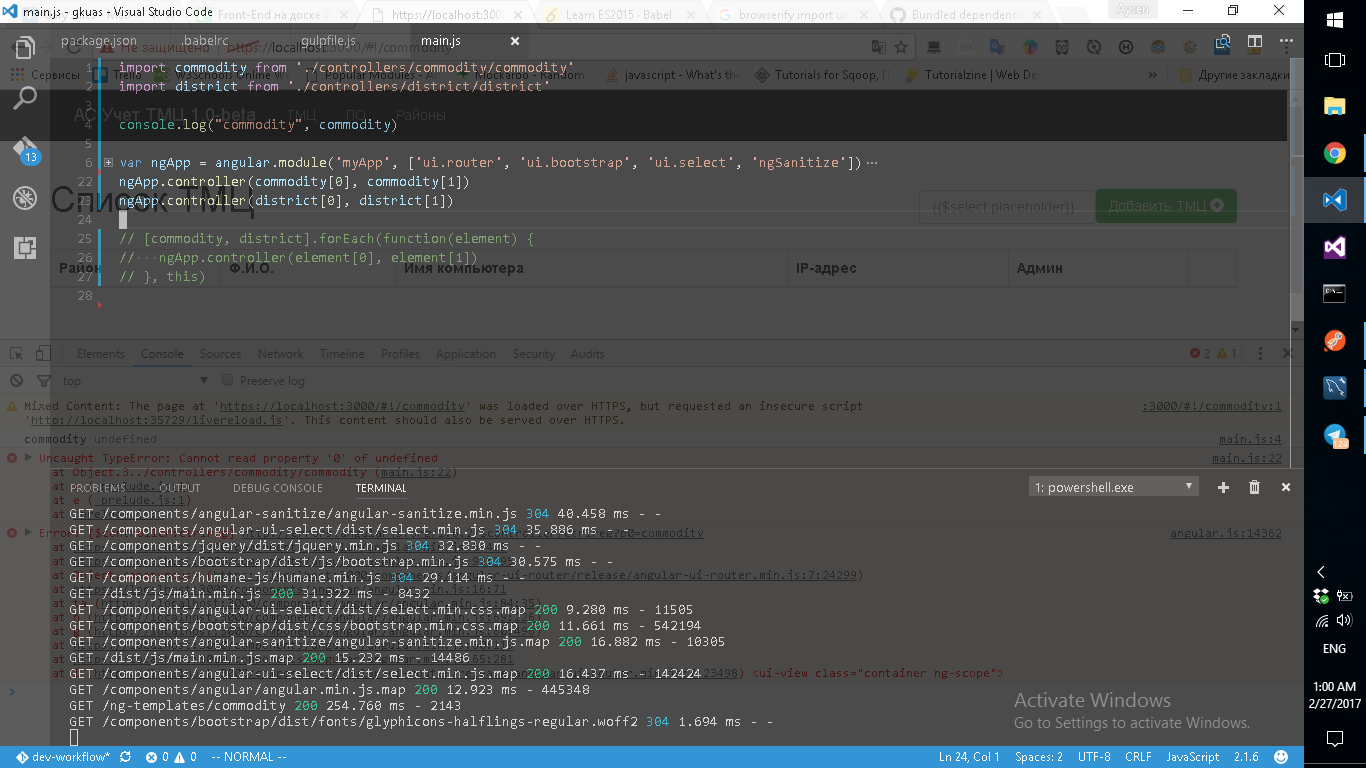Open the Debug view in activity bar
The height and width of the screenshot is (768, 1366).
click(25, 198)
